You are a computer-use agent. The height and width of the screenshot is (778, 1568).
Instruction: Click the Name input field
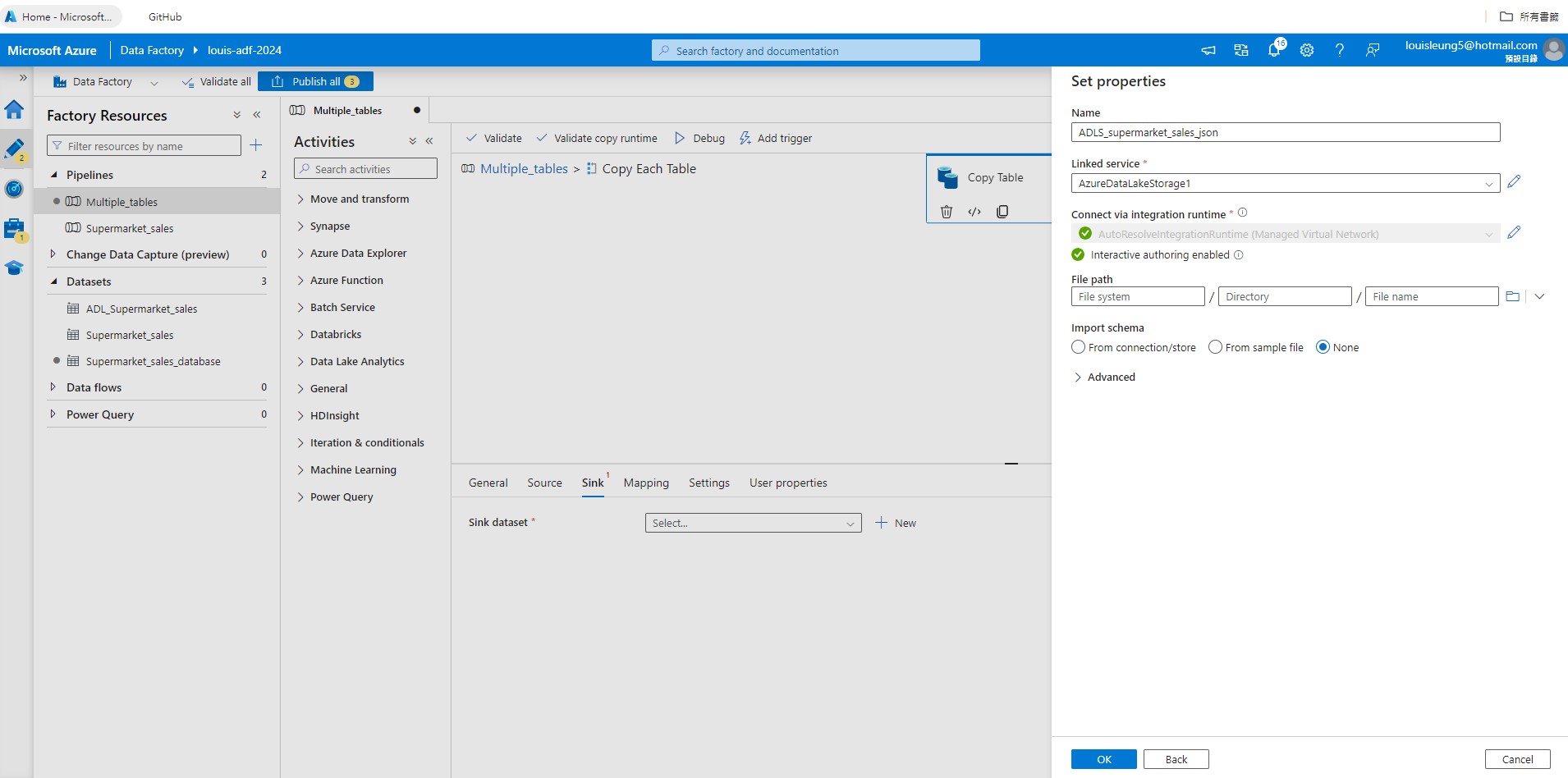[x=1284, y=131]
